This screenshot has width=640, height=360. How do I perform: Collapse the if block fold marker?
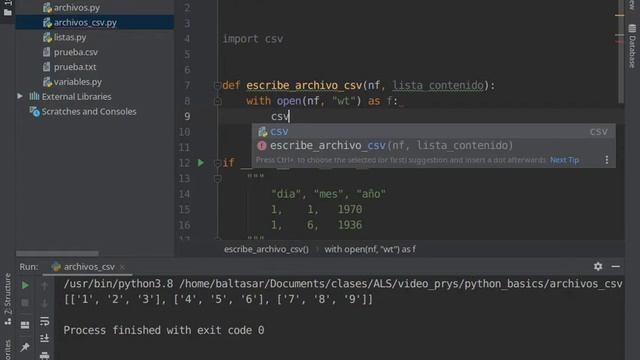218,163
